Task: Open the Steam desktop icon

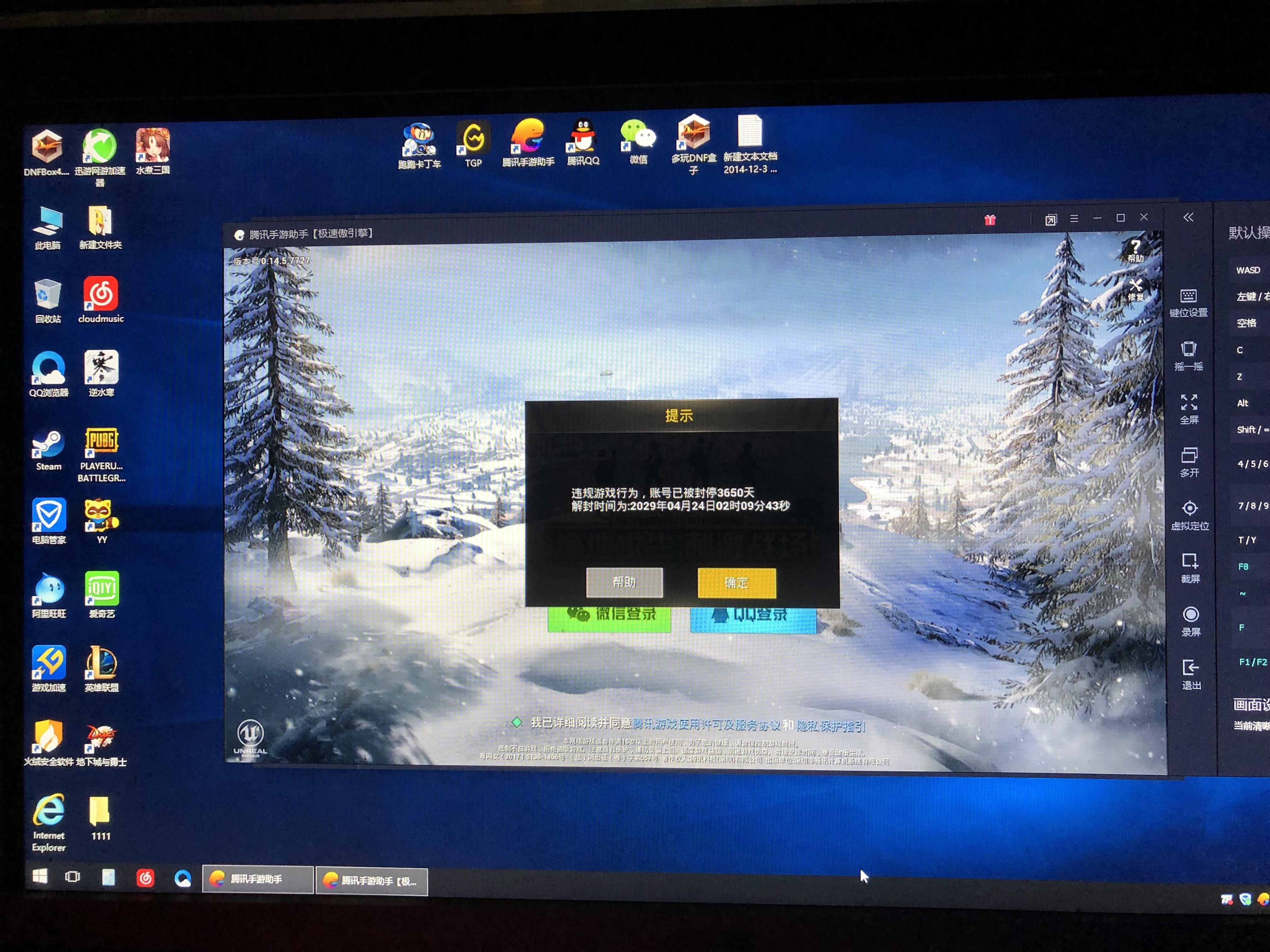Action: [48, 450]
